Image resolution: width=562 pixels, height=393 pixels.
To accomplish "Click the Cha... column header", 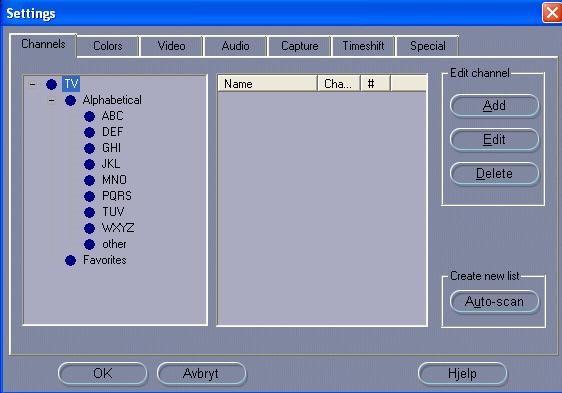I will pos(339,84).
